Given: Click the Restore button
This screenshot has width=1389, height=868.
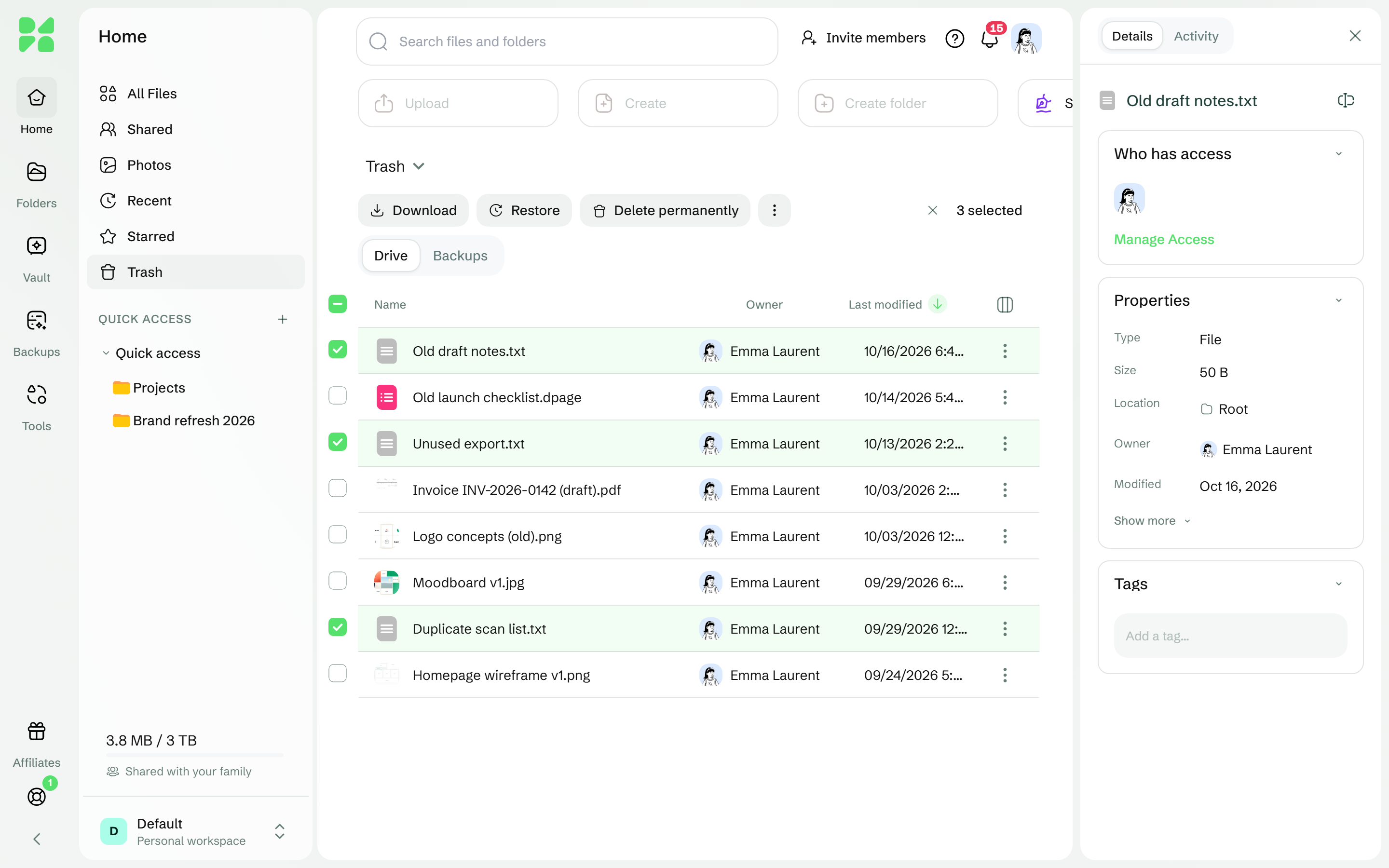Looking at the screenshot, I should pos(524,210).
